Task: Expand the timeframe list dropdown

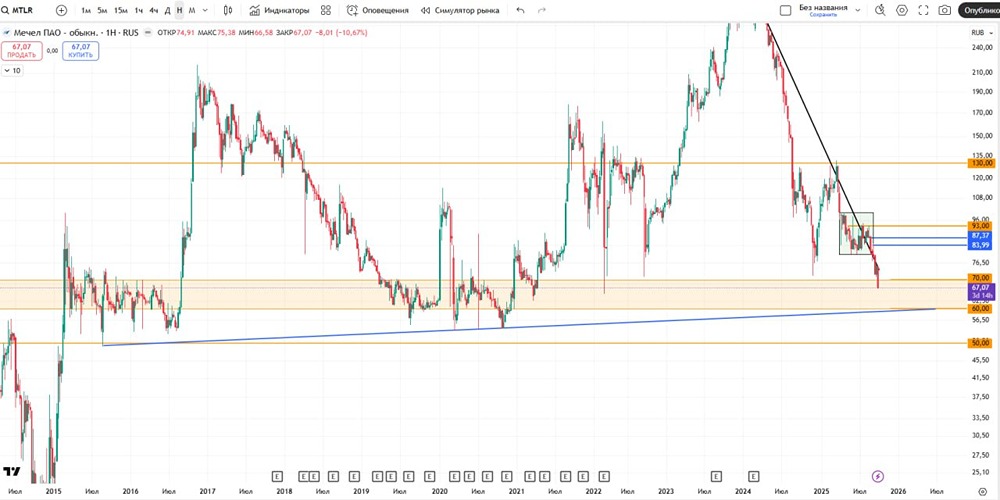Action: [x=205, y=10]
